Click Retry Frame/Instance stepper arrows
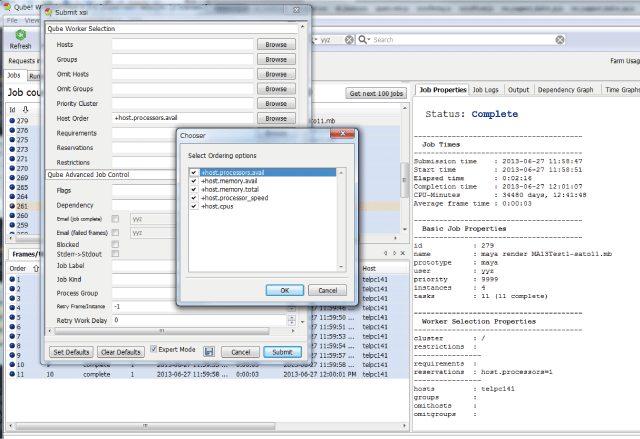The height and width of the screenshot is (439, 640). 291,307
